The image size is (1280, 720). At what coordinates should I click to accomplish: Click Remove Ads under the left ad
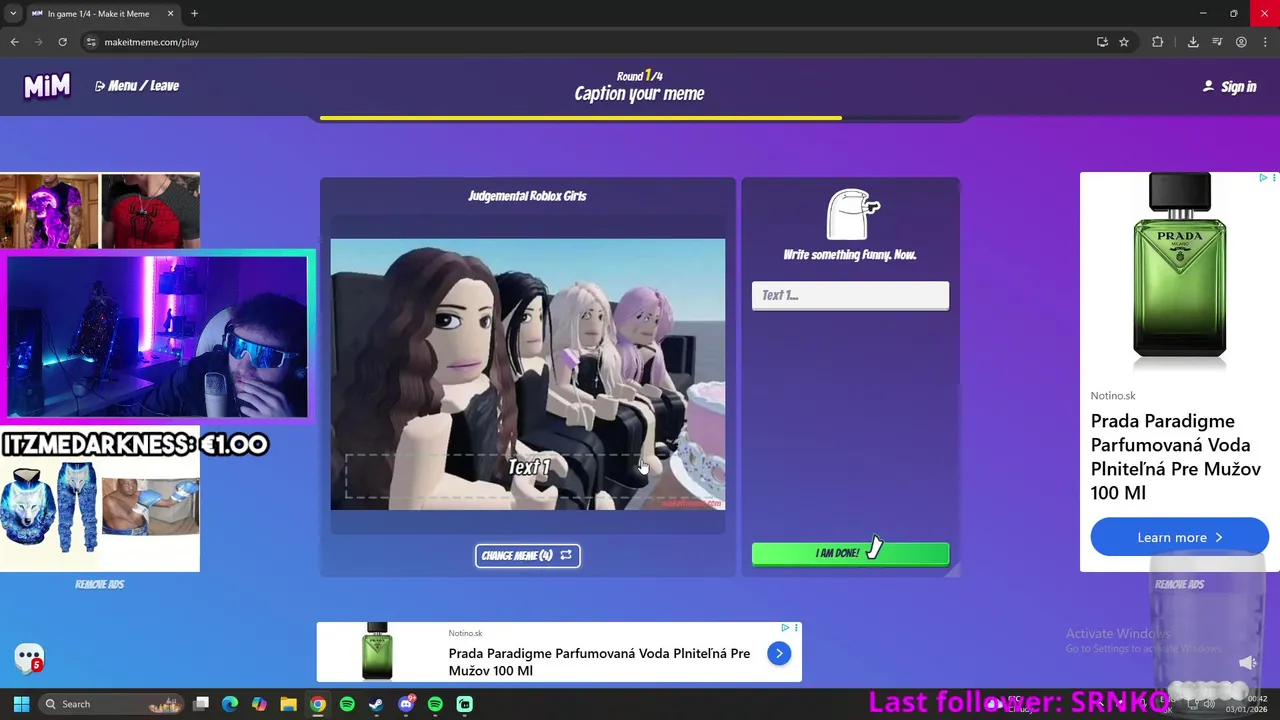coord(100,584)
